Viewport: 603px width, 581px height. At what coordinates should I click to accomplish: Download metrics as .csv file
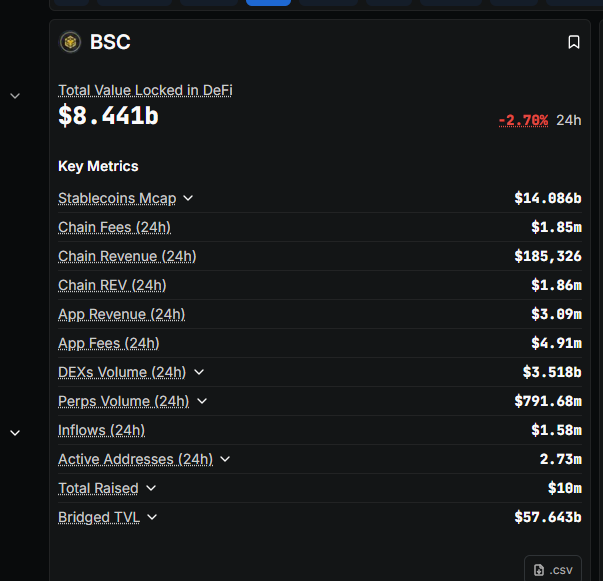[x=553, y=569]
